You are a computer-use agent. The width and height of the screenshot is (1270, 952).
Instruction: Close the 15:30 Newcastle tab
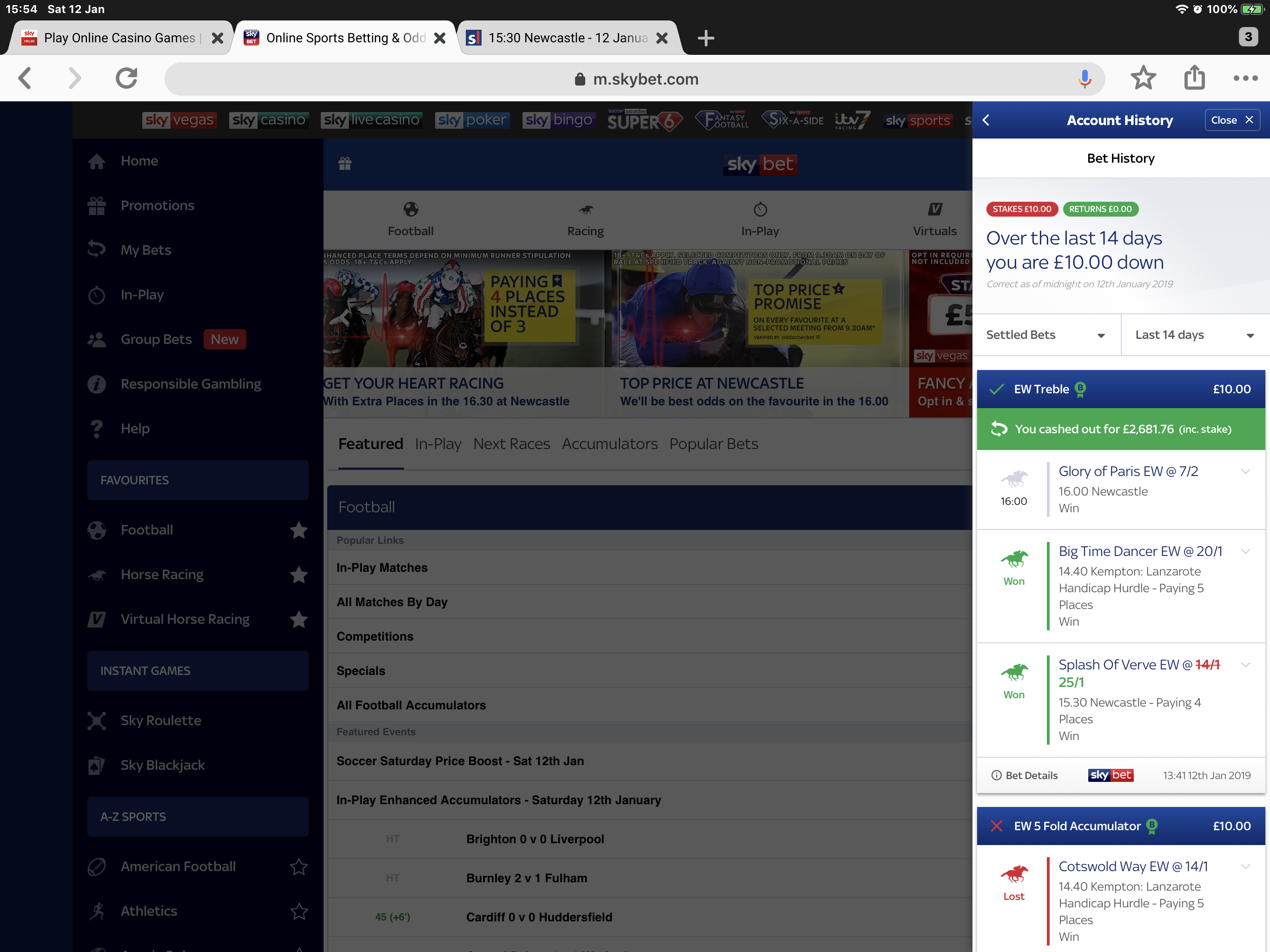point(661,38)
